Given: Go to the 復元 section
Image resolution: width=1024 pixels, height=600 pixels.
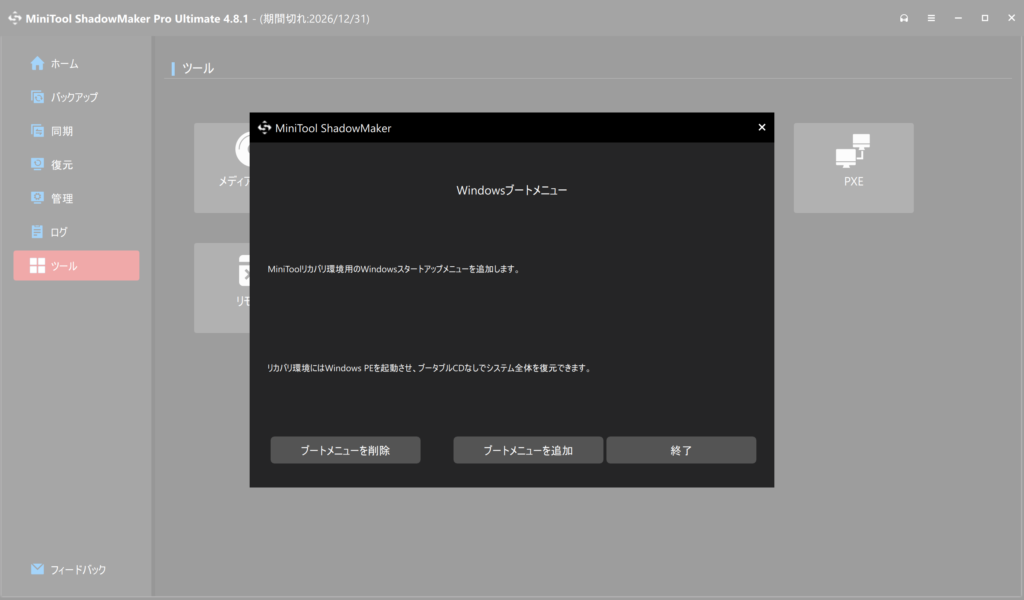Looking at the screenshot, I should (x=76, y=165).
